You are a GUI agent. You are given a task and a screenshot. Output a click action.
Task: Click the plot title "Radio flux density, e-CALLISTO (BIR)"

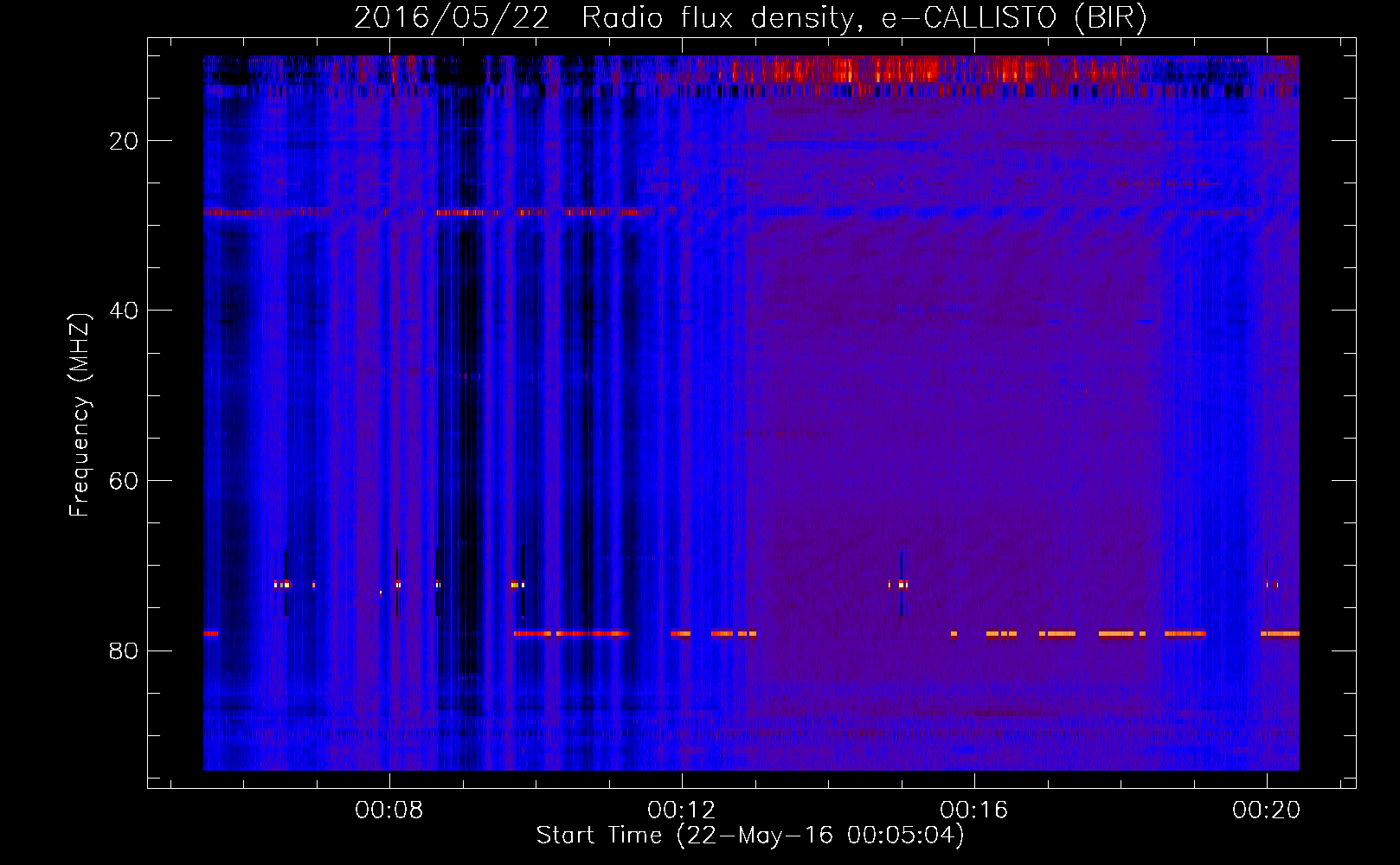point(864,18)
